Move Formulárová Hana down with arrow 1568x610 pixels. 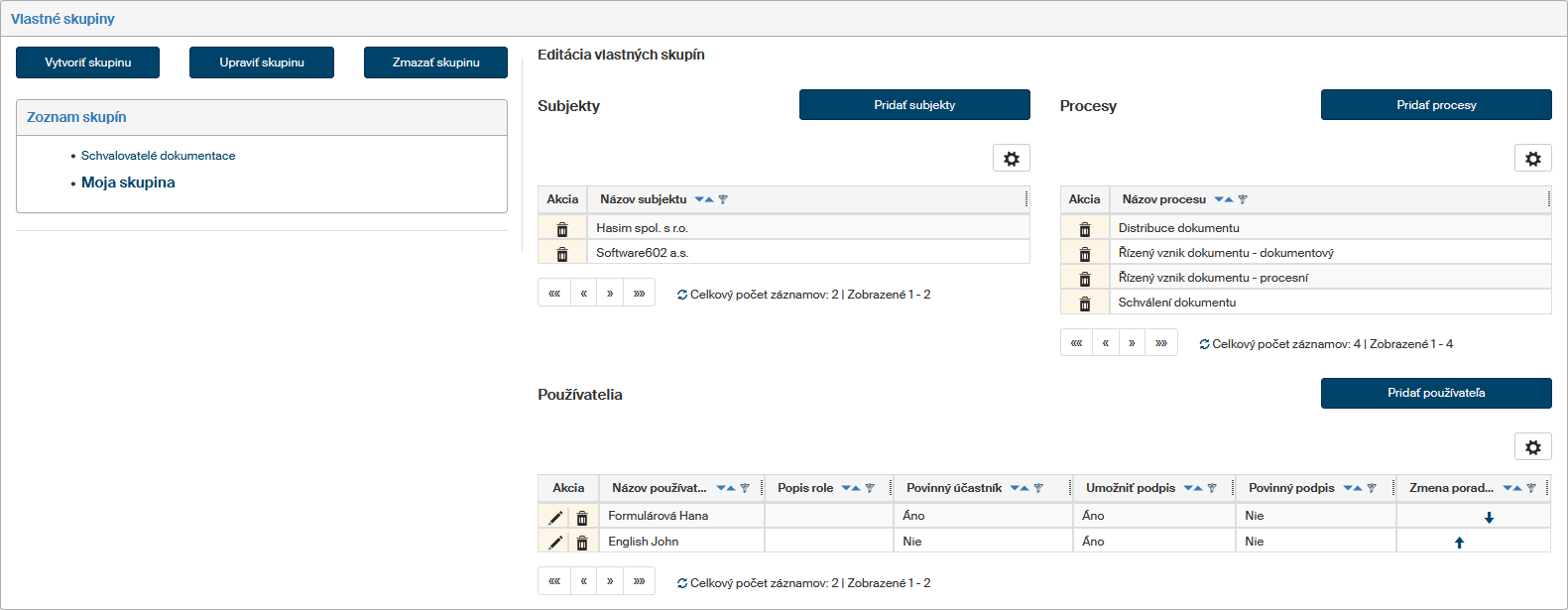point(1488,517)
